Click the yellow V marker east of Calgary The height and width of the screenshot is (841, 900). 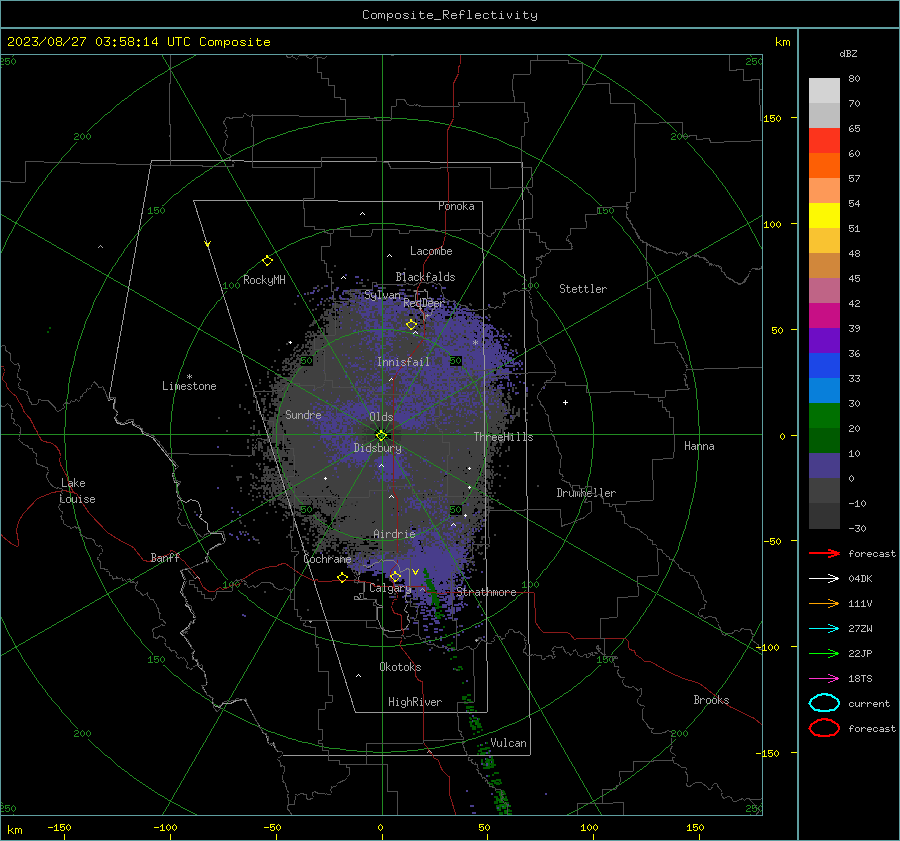pos(416,572)
